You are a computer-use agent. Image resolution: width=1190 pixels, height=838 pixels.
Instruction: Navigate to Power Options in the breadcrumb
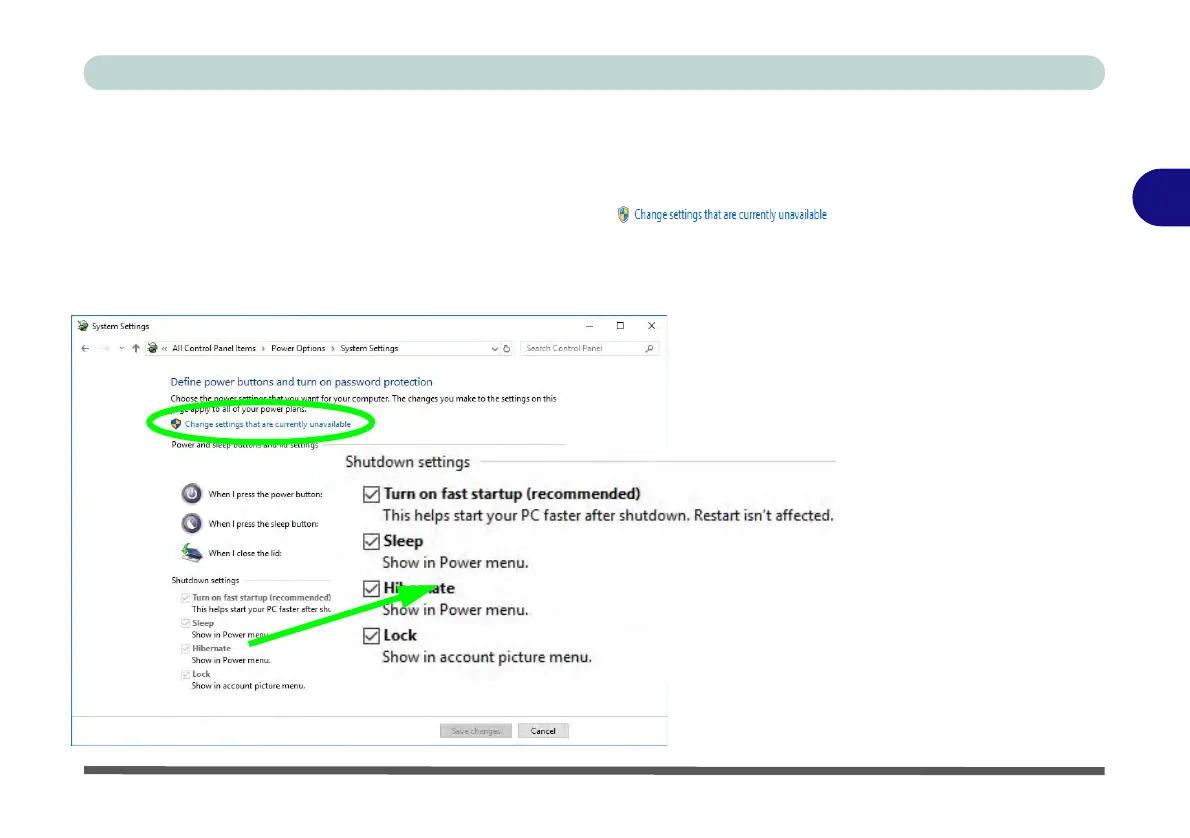(x=298, y=349)
